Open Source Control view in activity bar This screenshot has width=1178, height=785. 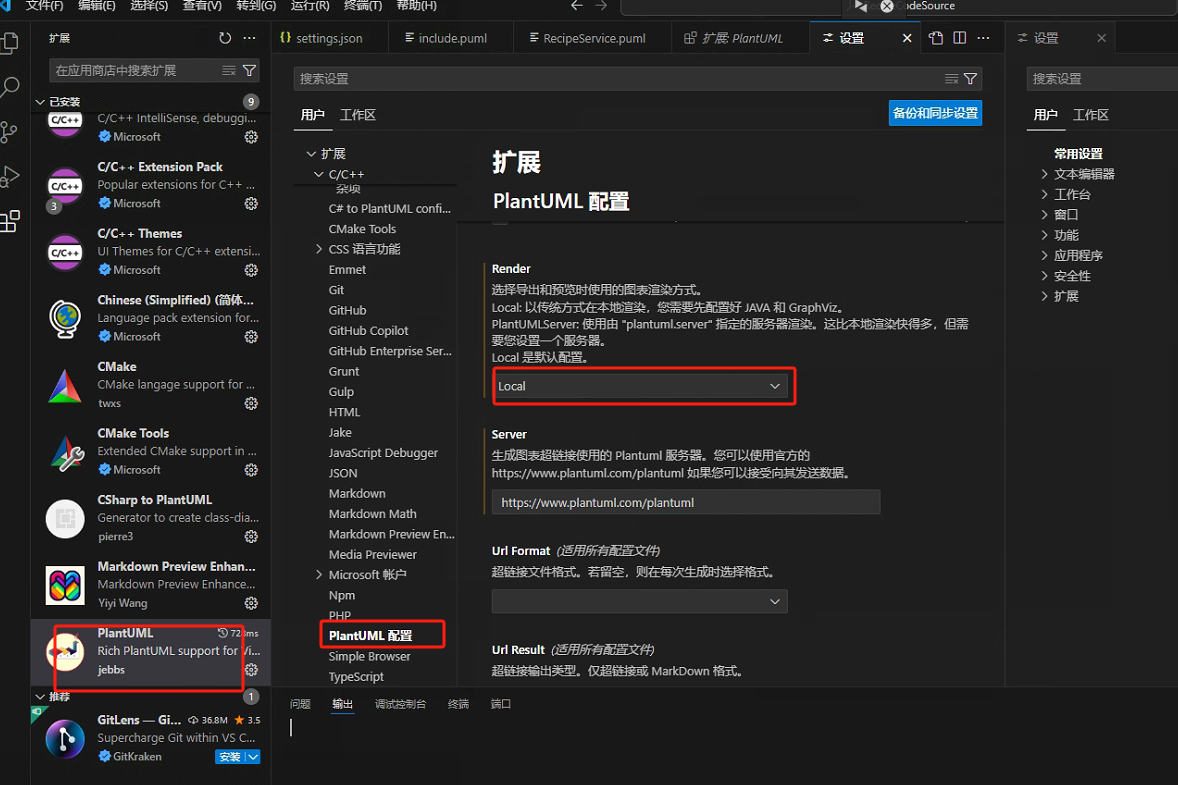point(9,132)
